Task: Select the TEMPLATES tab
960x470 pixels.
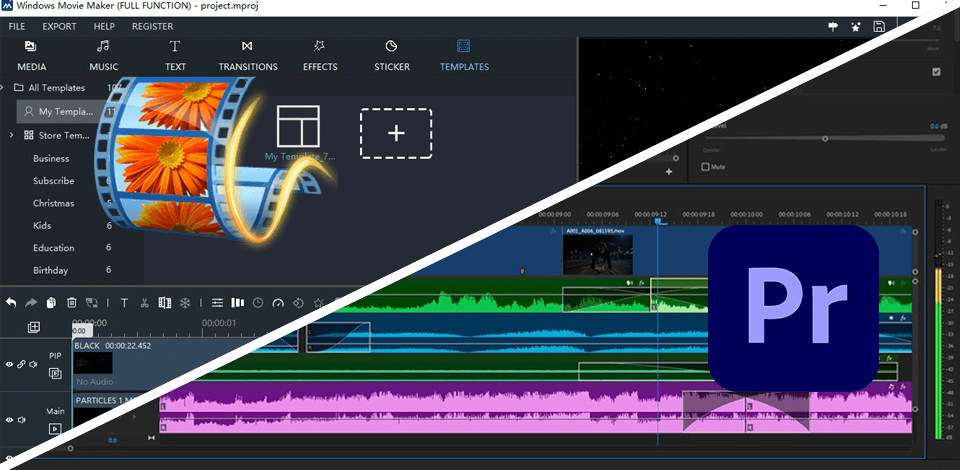Action: (x=464, y=56)
